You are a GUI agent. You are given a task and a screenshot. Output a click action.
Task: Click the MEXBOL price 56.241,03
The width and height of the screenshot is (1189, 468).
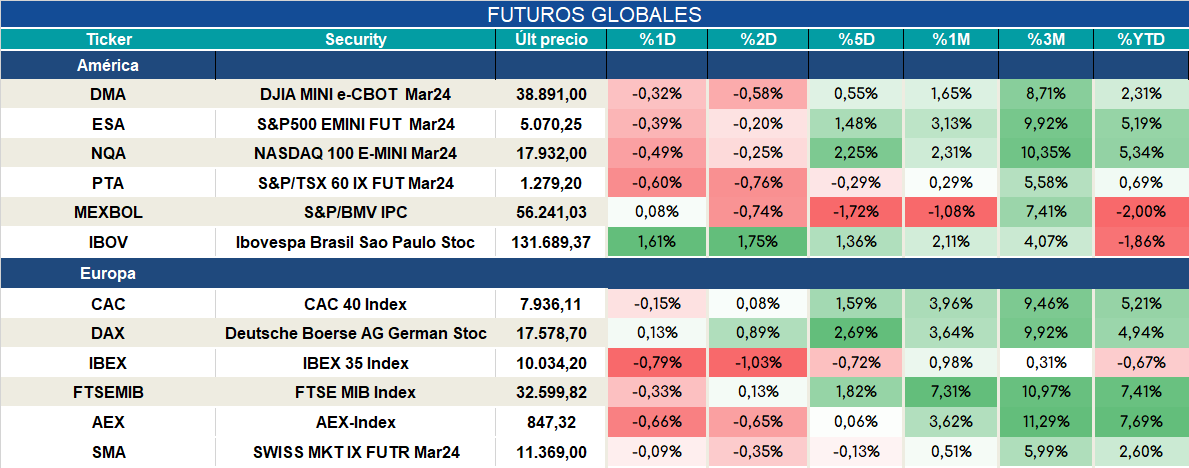click(551, 214)
